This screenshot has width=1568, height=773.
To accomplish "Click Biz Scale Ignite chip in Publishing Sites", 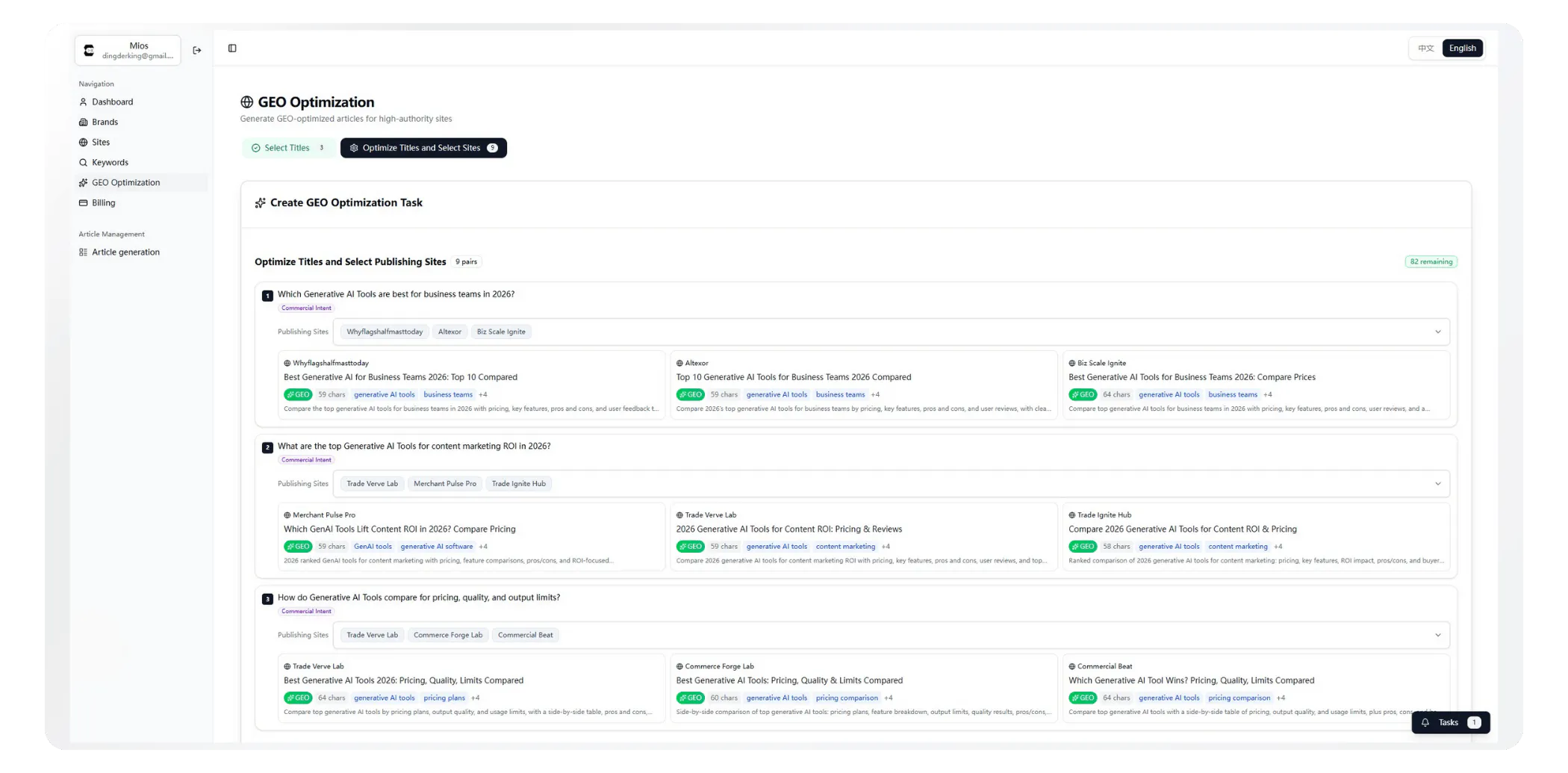I will [x=501, y=332].
